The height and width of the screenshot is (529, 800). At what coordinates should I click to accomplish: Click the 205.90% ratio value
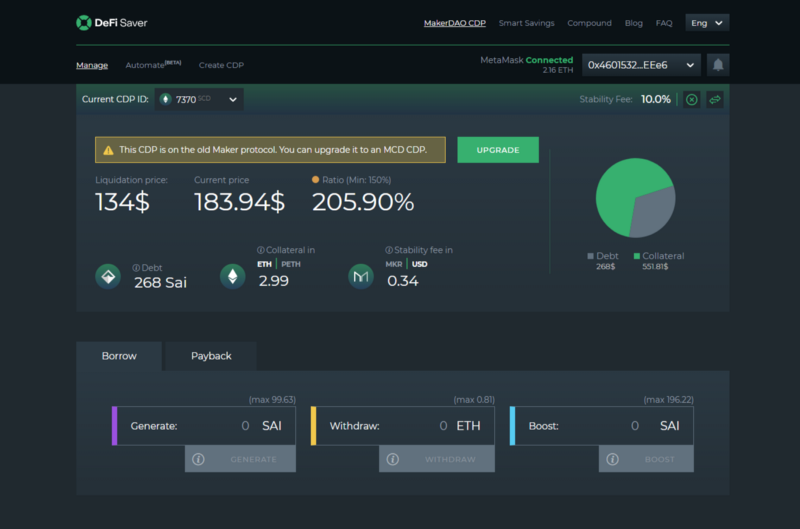tap(363, 202)
